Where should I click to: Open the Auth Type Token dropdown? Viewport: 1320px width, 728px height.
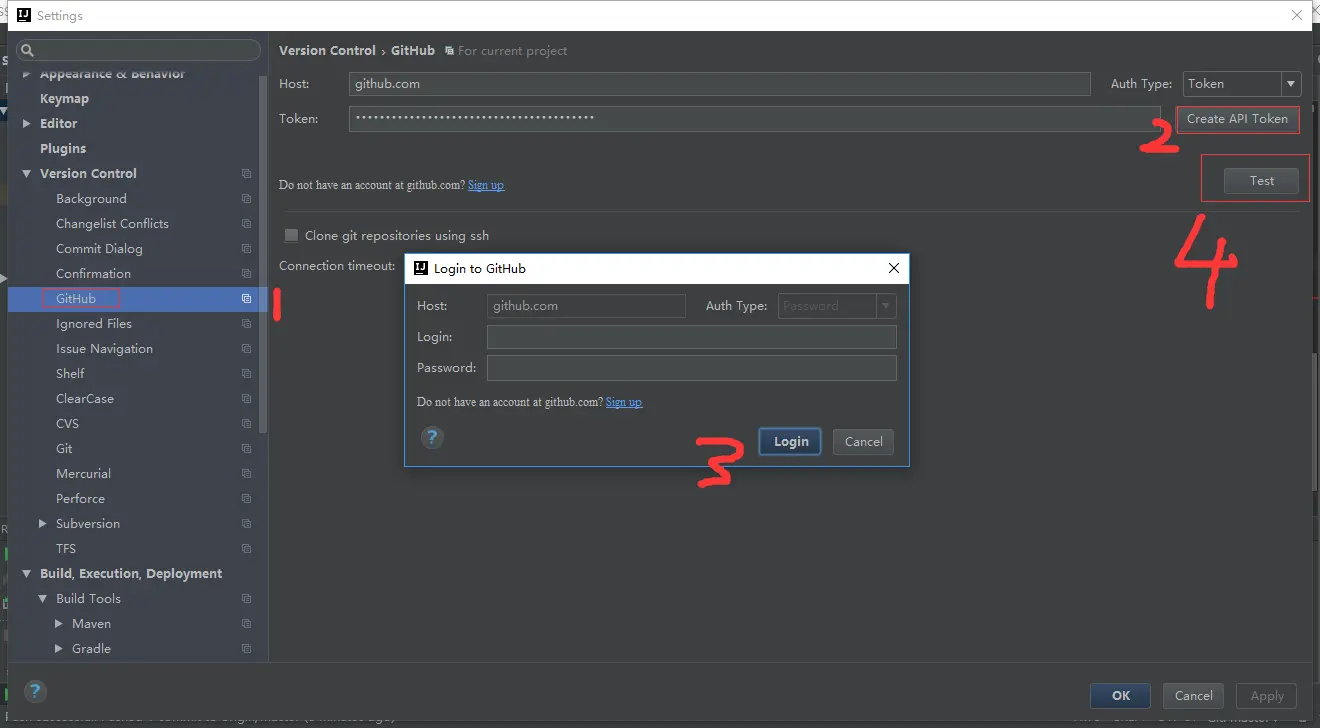coord(1291,84)
